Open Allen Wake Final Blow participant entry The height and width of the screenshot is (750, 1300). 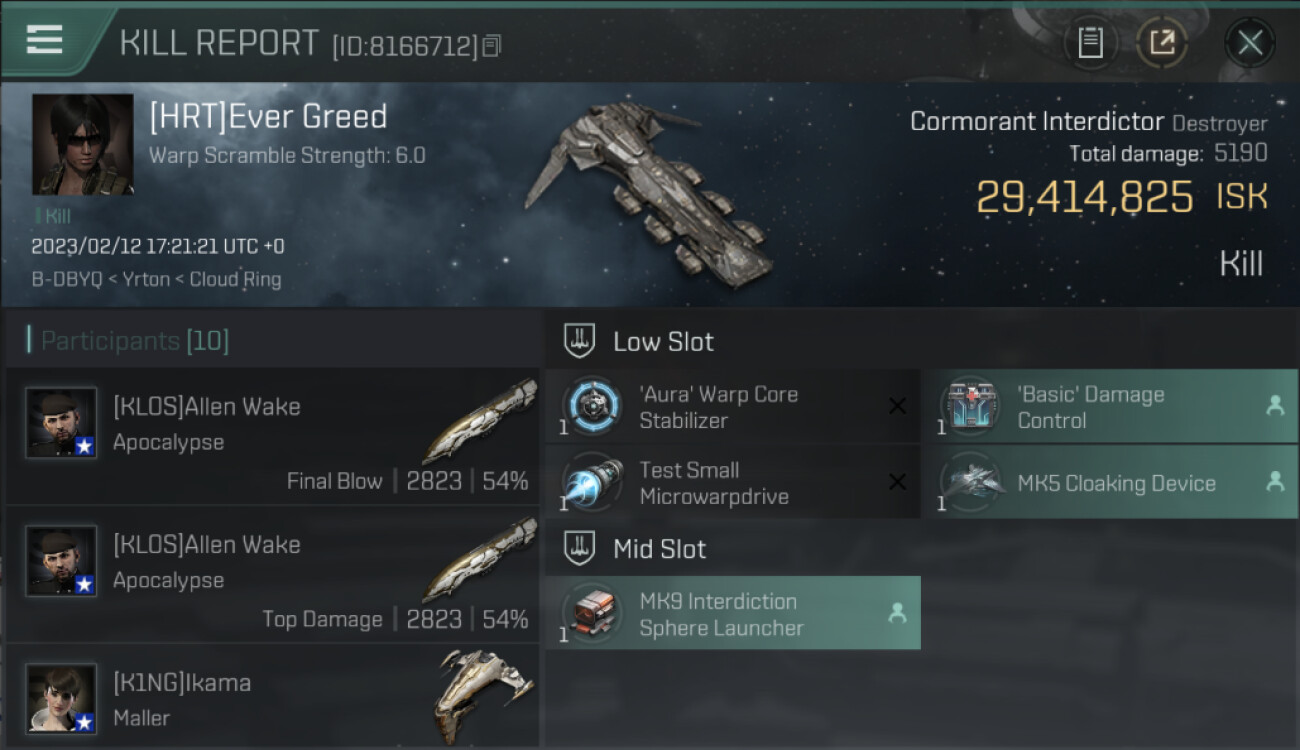[x=272, y=436]
